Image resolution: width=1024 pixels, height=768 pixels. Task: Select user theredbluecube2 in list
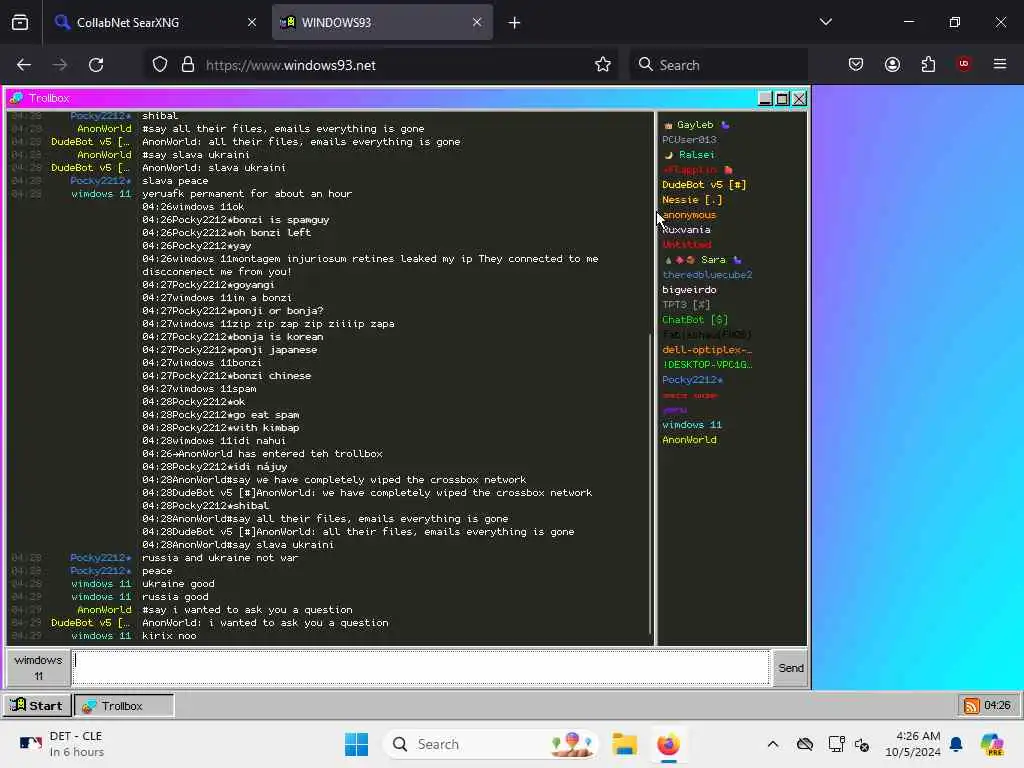707,275
